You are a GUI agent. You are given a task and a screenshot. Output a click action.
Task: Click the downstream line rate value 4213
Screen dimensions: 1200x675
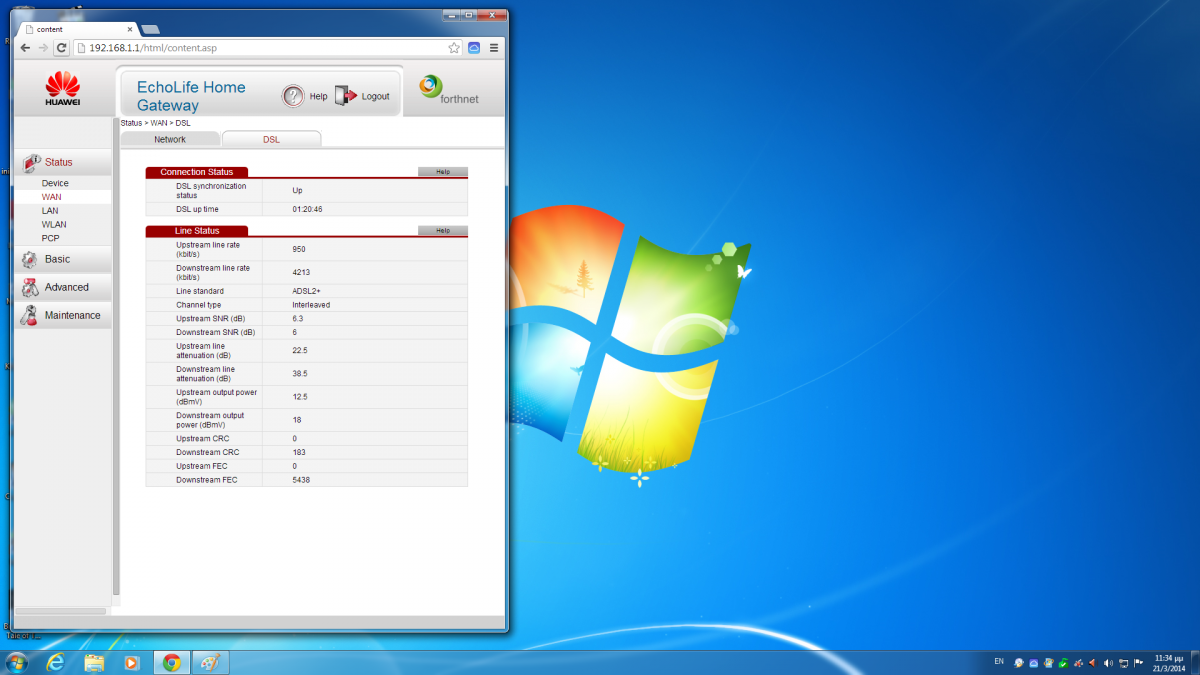pos(301,272)
